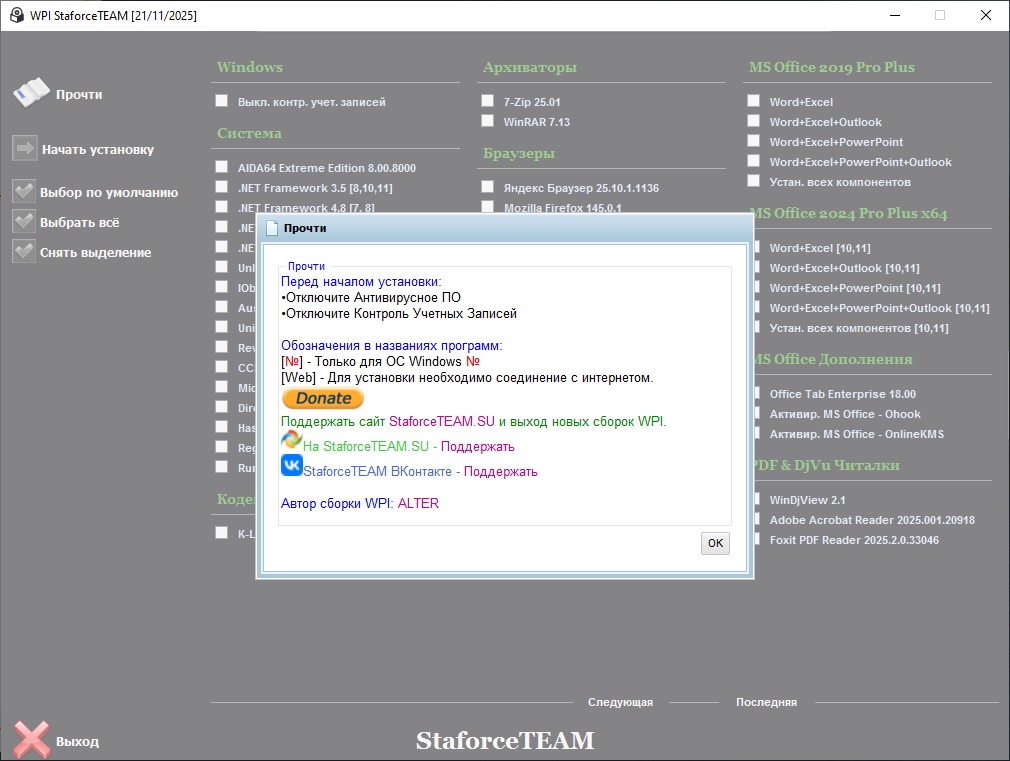The width and height of the screenshot is (1010, 761).
Task: Check Word+Excel under Office 2019
Action: point(754,101)
